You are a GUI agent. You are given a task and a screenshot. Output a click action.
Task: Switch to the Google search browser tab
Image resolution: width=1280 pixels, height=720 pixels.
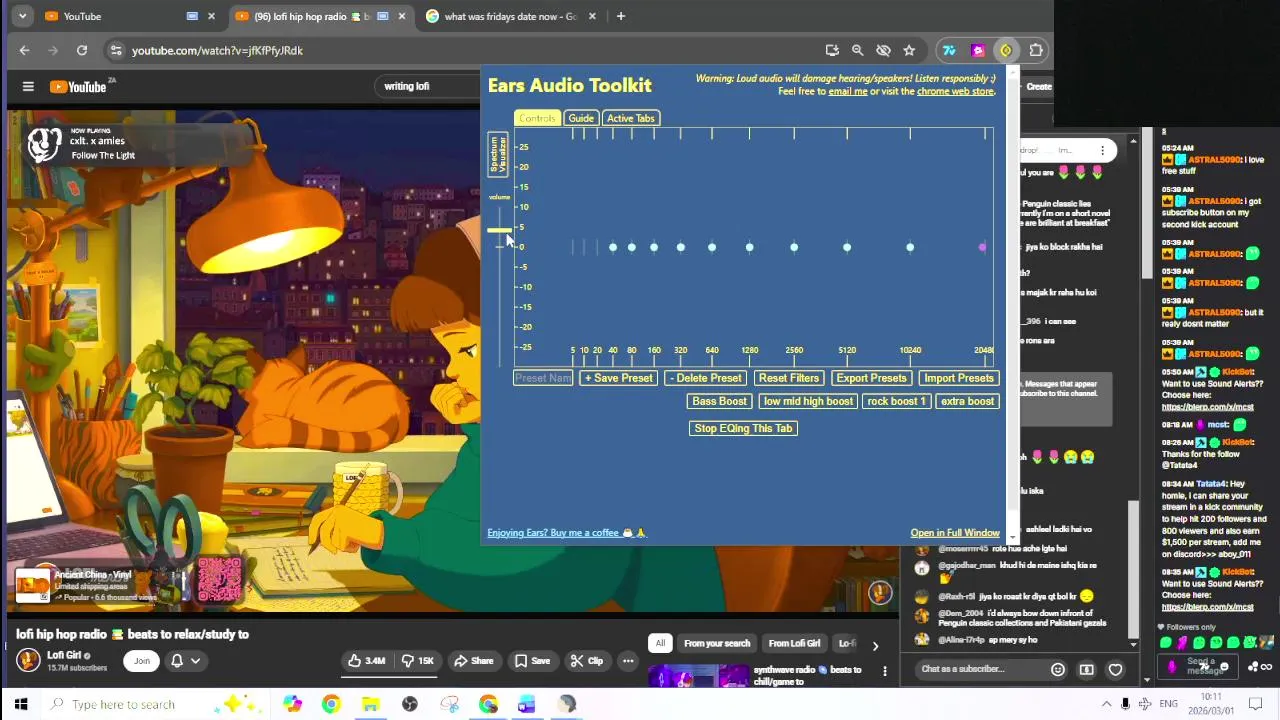click(510, 16)
